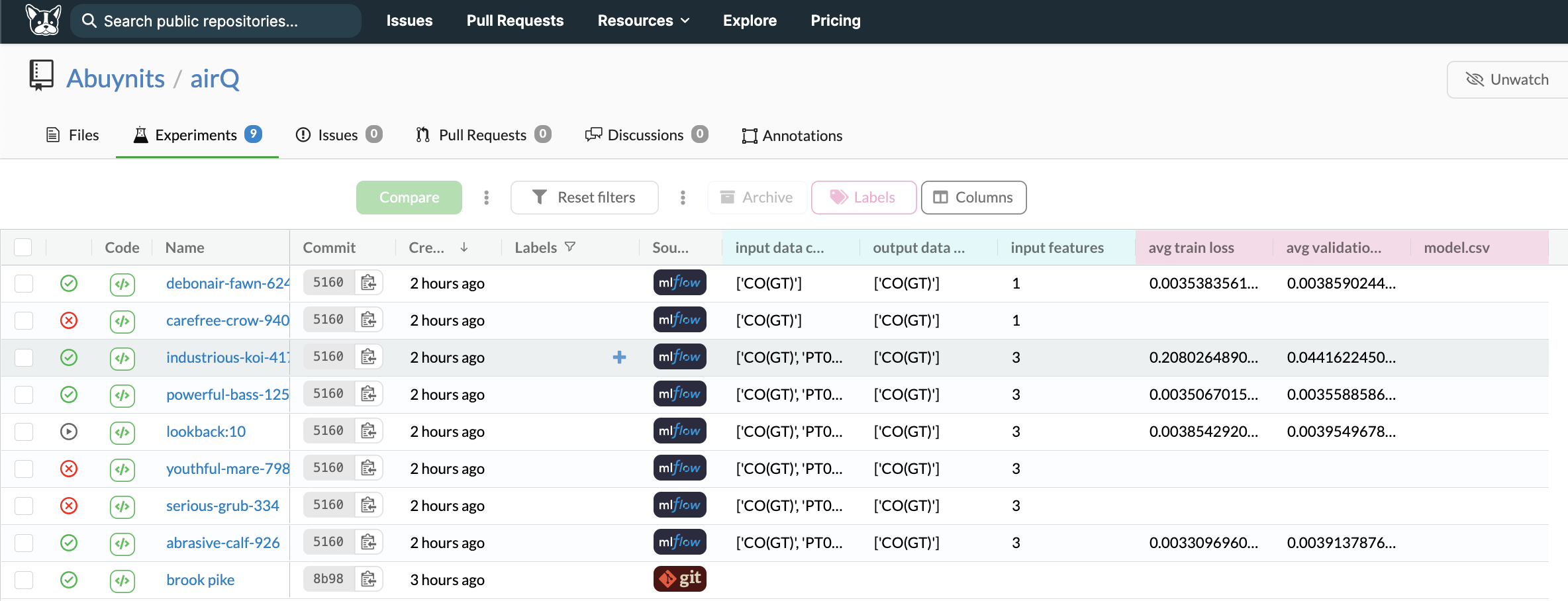
Task: Expand the Resources dropdown menu
Action: click(644, 21)
